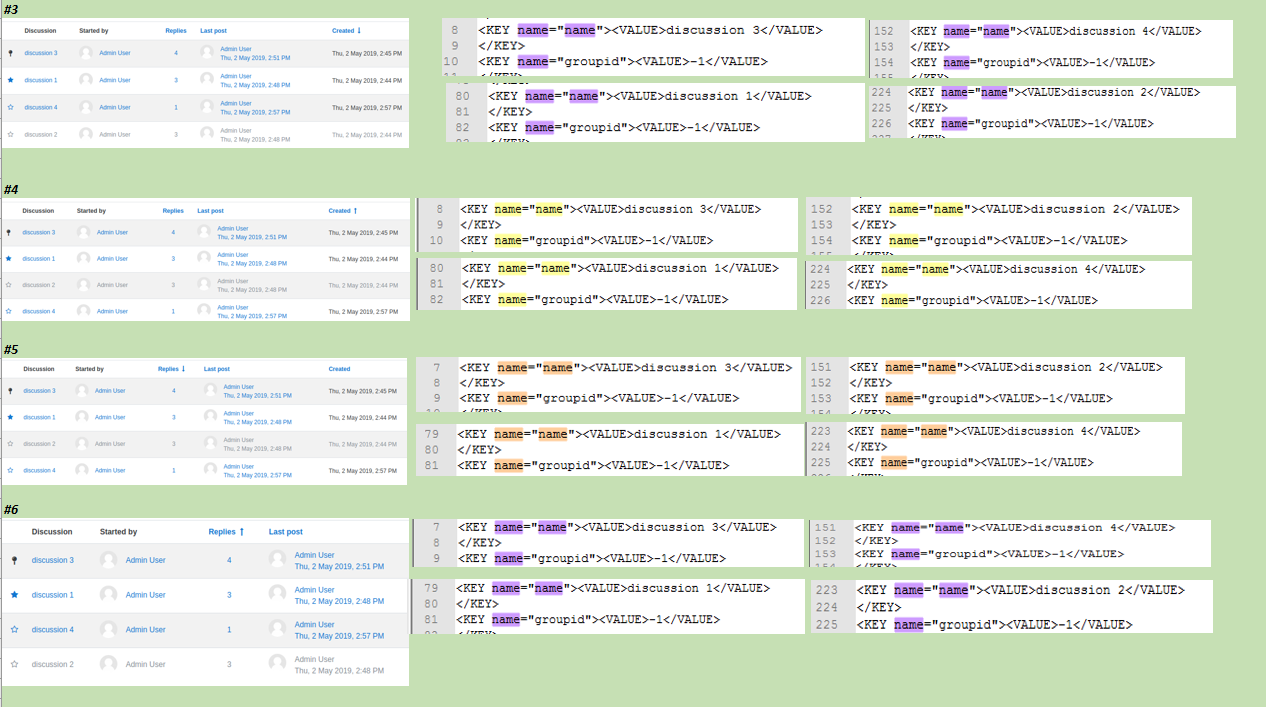Viewport: 1266px width, 707px height.
Task: Open the reply count 4 link in table #6
Action: tap(229, 560)
